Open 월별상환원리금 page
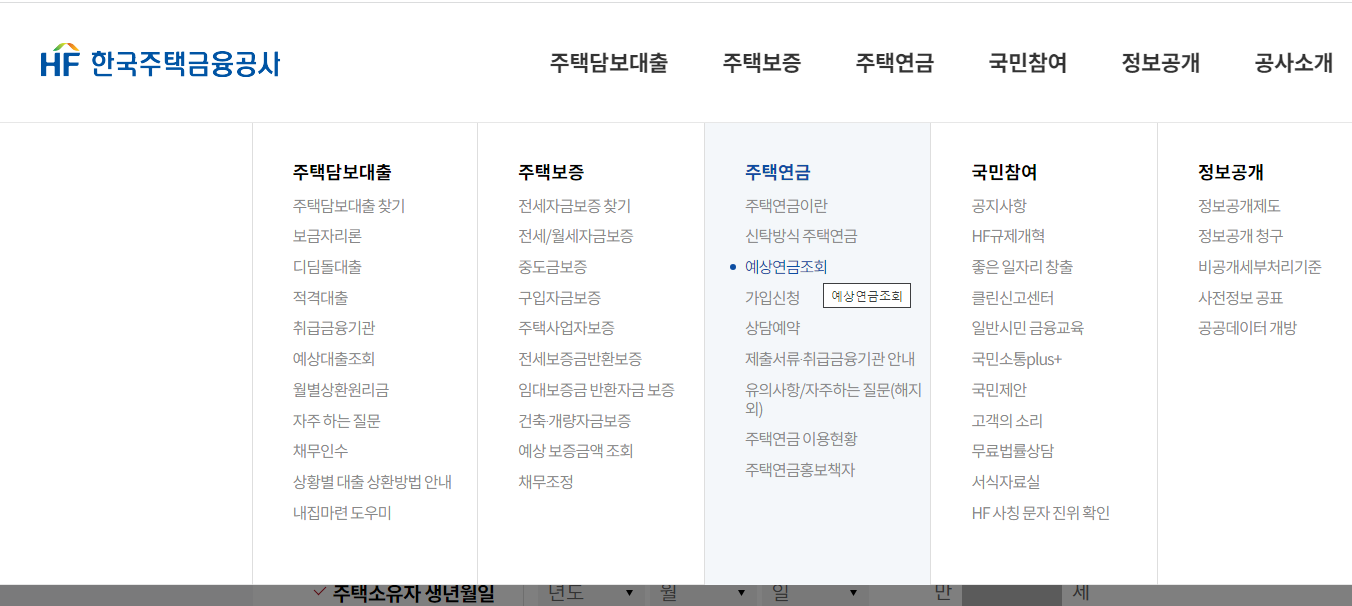 (341, 390)
